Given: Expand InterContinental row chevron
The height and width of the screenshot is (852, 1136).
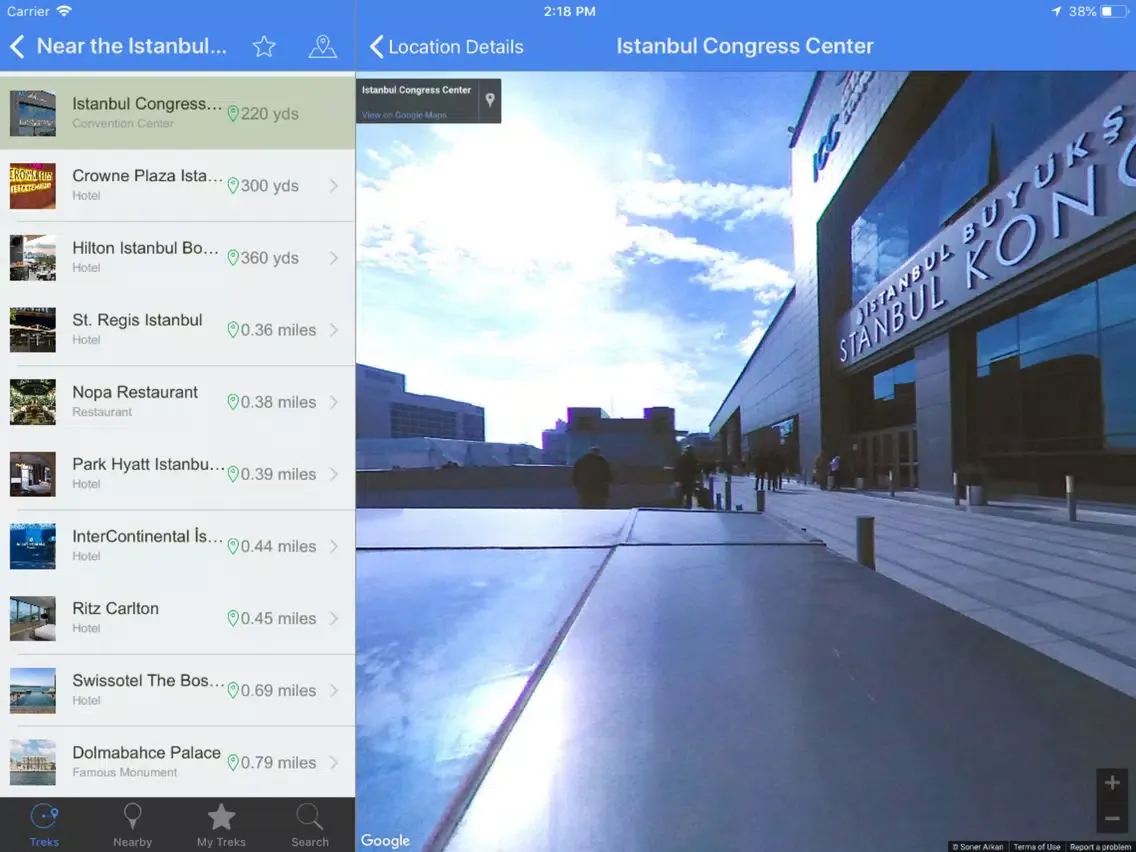Looking at the screenshot, I should 334,546.
